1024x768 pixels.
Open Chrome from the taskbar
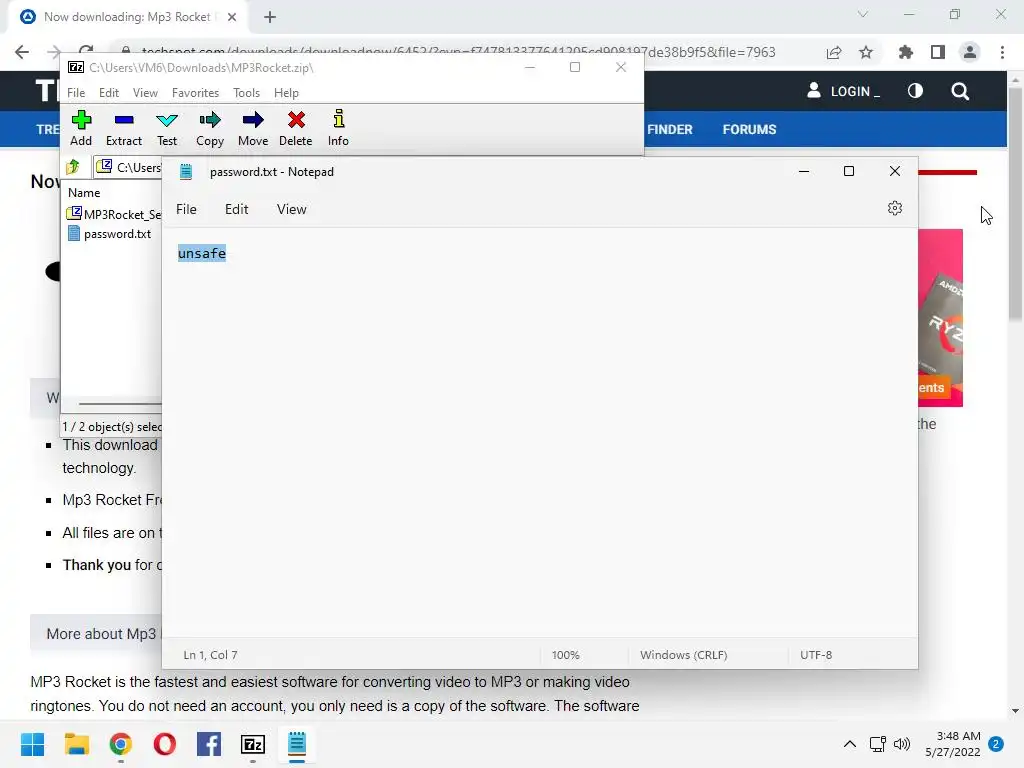click(121, 744)
